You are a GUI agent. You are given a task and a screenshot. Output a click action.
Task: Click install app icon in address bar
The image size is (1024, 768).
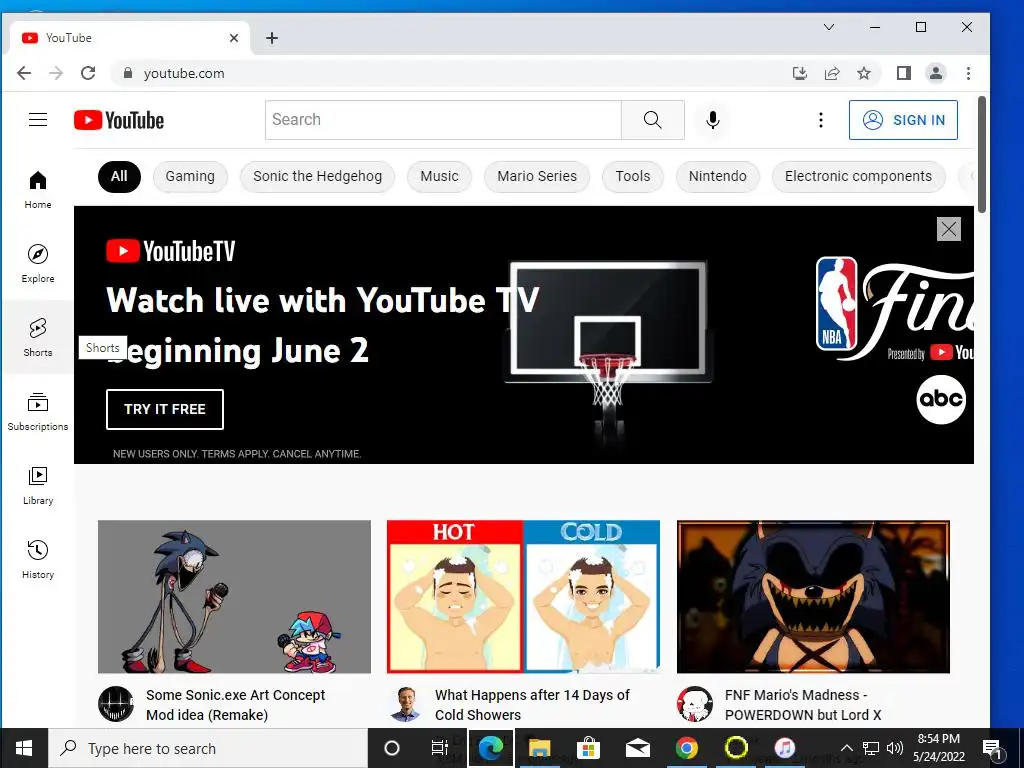point(799,73)
